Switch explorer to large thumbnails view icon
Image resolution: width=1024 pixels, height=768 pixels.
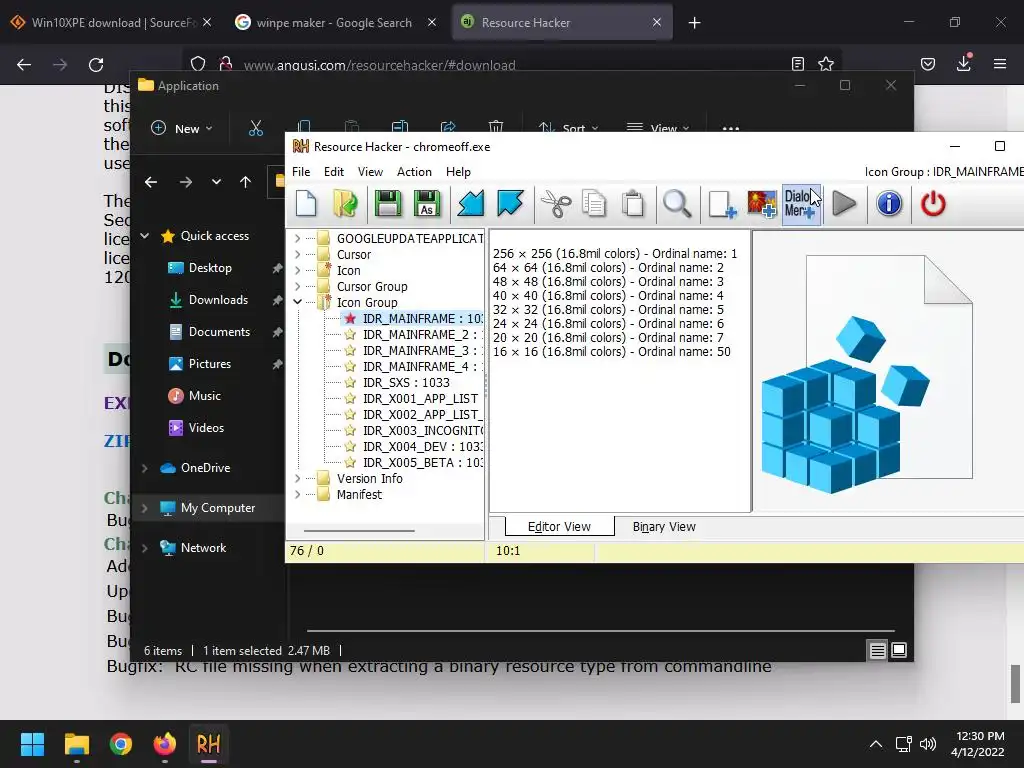[899, 650]
